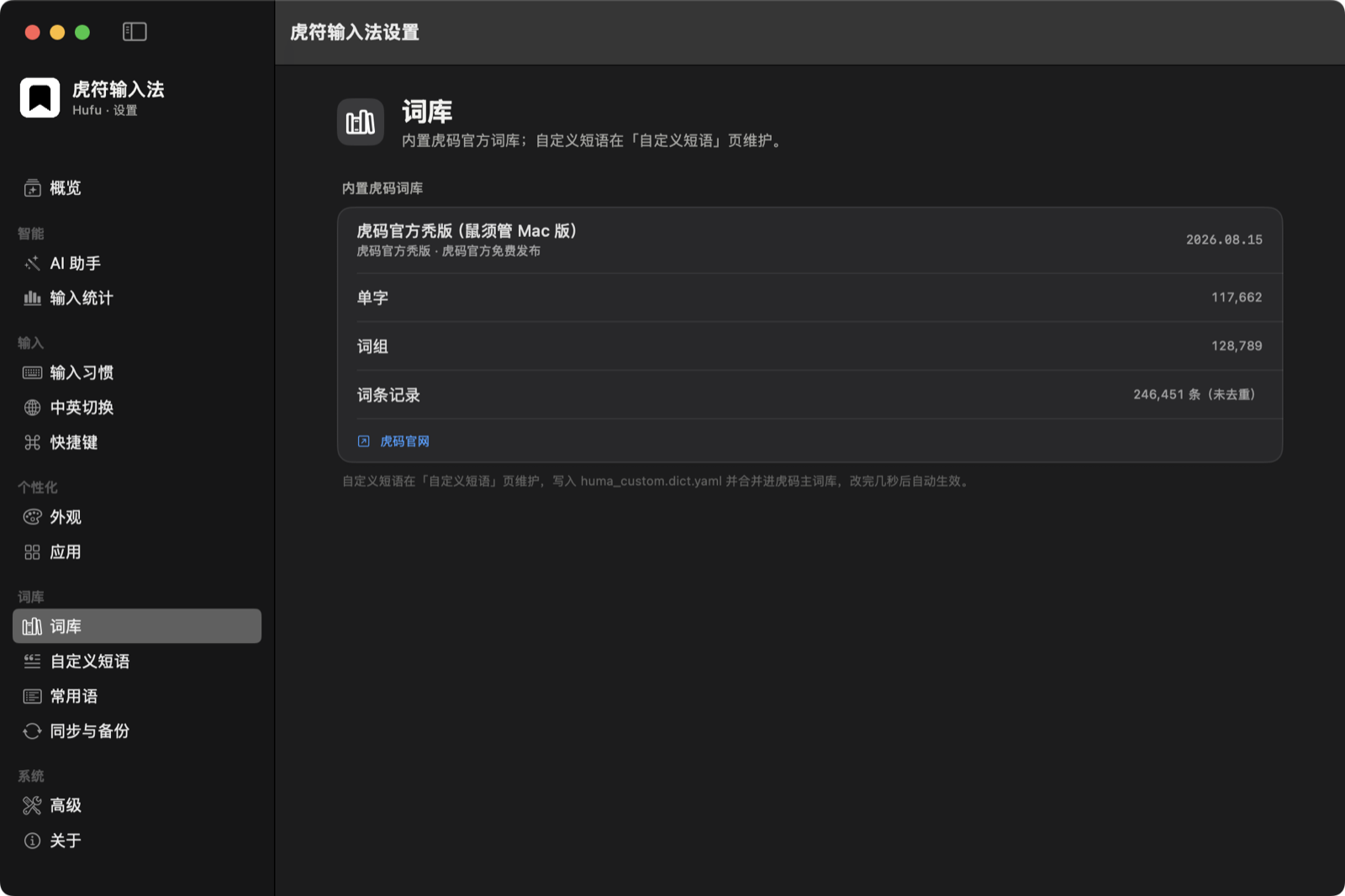Image resolution: width=1345 pixels, height=896 pixels.
Task: Click the 词条记录 row label
Action: point(388,395)
